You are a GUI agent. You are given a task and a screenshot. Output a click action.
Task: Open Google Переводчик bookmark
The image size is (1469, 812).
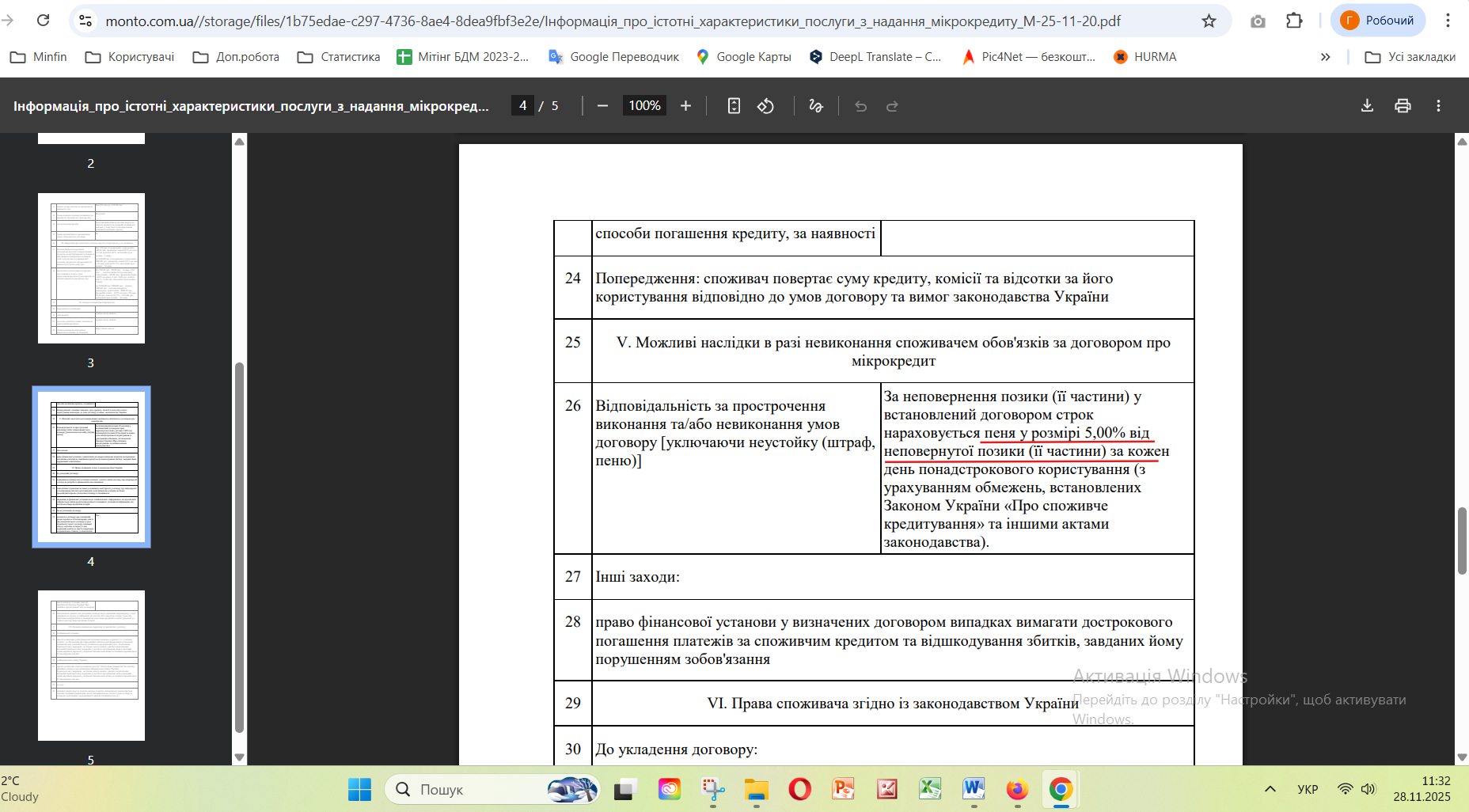coord(614,57)
